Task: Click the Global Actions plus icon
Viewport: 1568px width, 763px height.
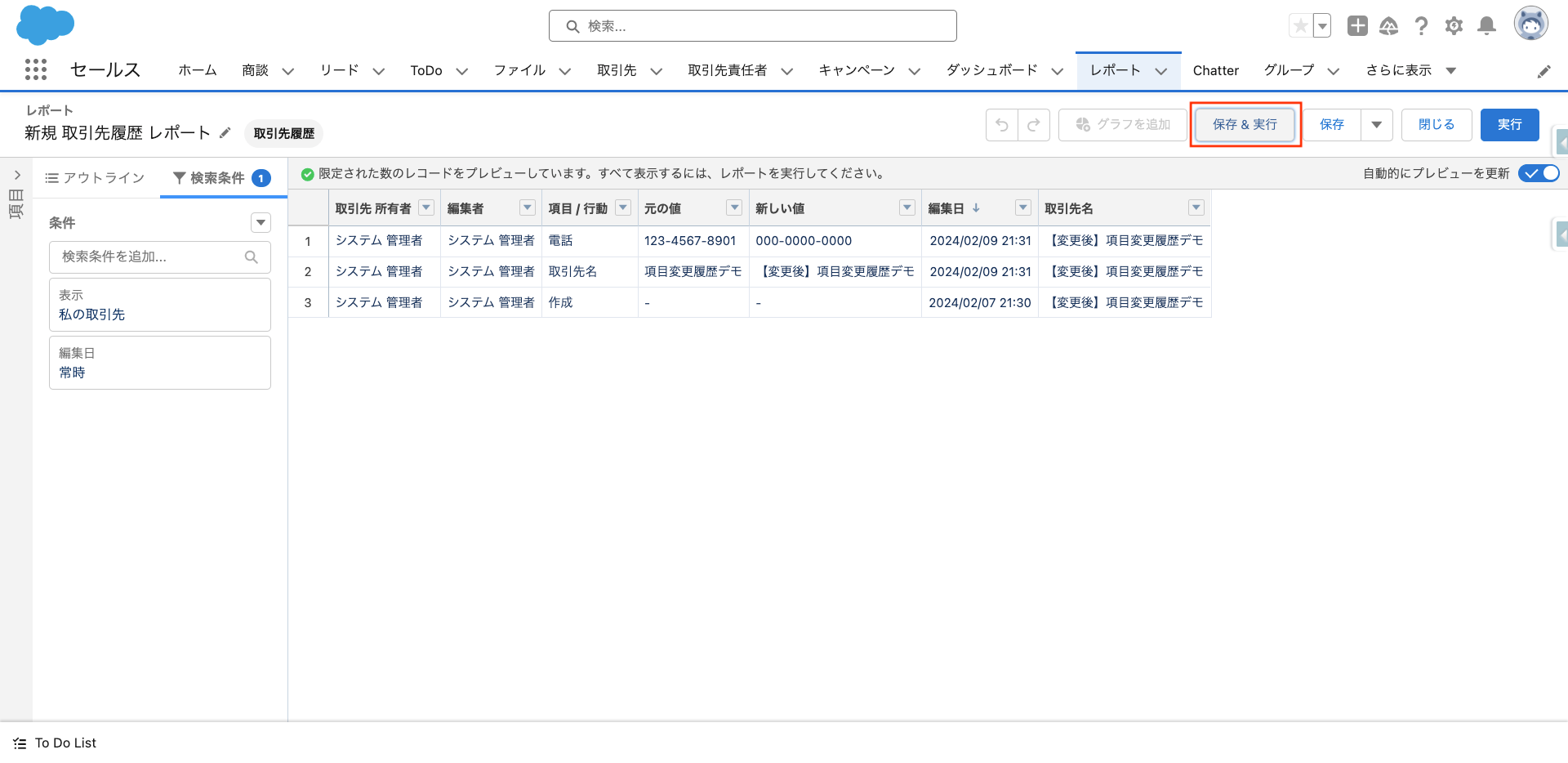Action: pos(1357,25)
